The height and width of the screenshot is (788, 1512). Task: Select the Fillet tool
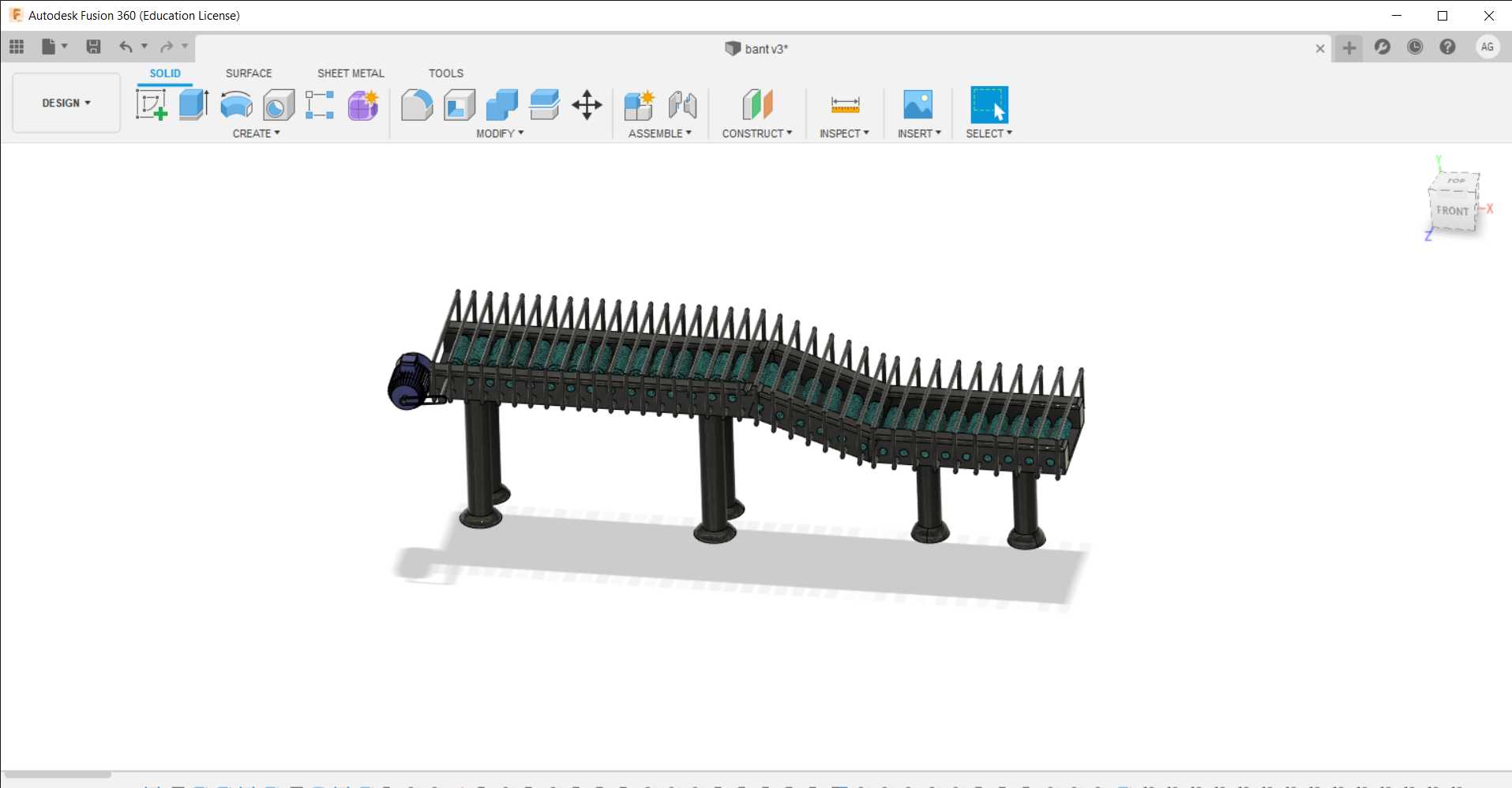tap(417, 104)
